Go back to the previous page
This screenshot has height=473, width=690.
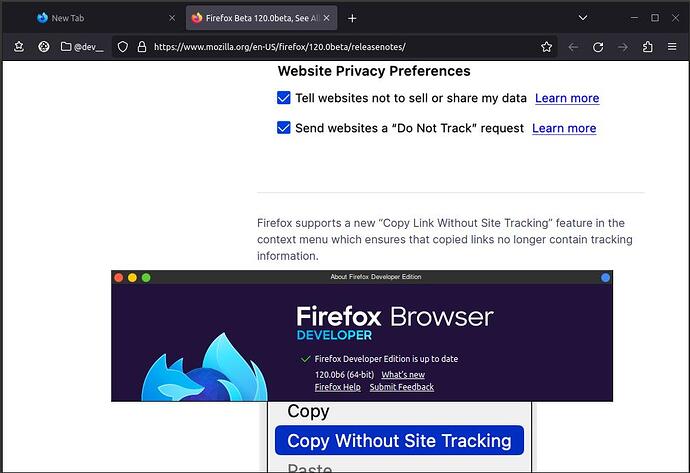(573, 47)
